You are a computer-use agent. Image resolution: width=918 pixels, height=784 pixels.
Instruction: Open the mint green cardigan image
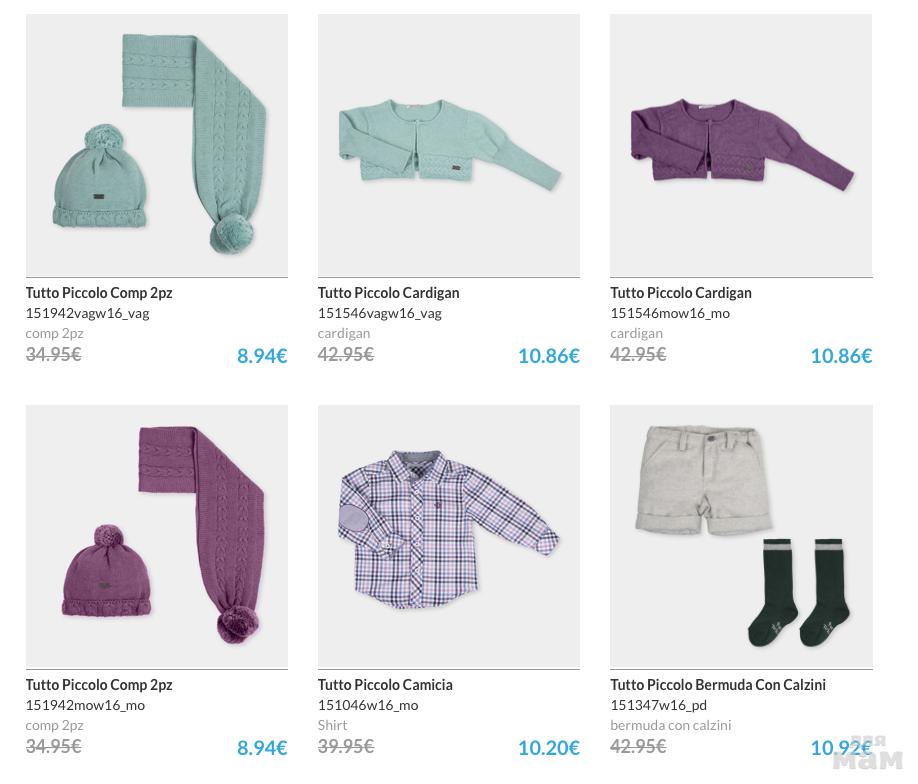tap(449, 145)
